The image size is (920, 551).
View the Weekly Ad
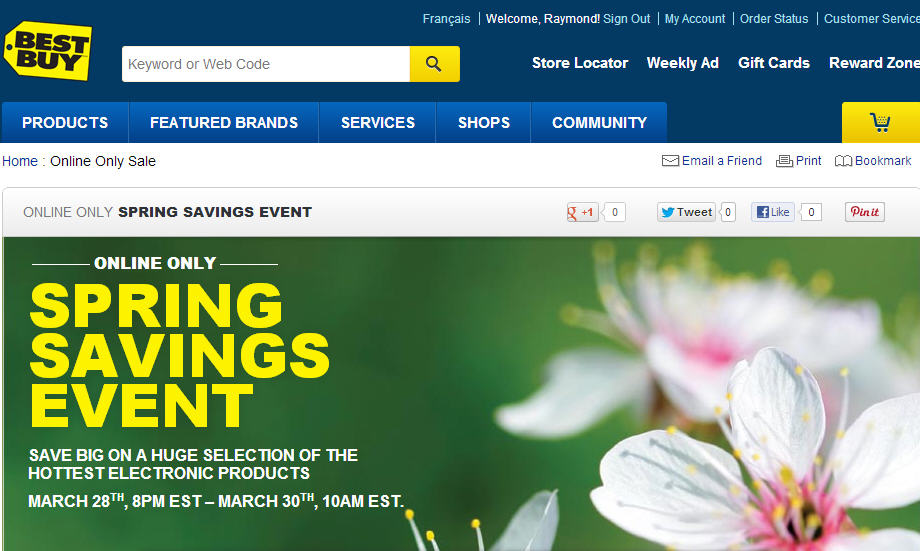pos(682,63)
